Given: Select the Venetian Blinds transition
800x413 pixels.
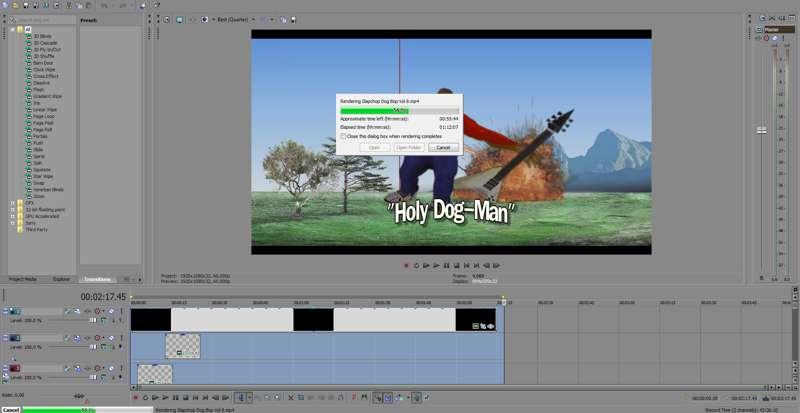Looking at the screenshot, I should click(48, 189).
